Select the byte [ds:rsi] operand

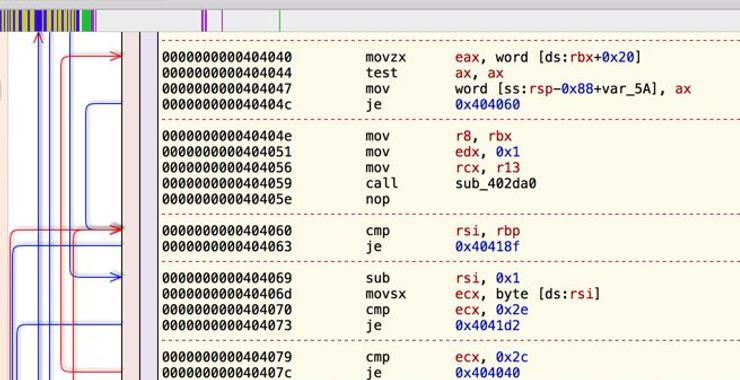click(x=548, y=294)
